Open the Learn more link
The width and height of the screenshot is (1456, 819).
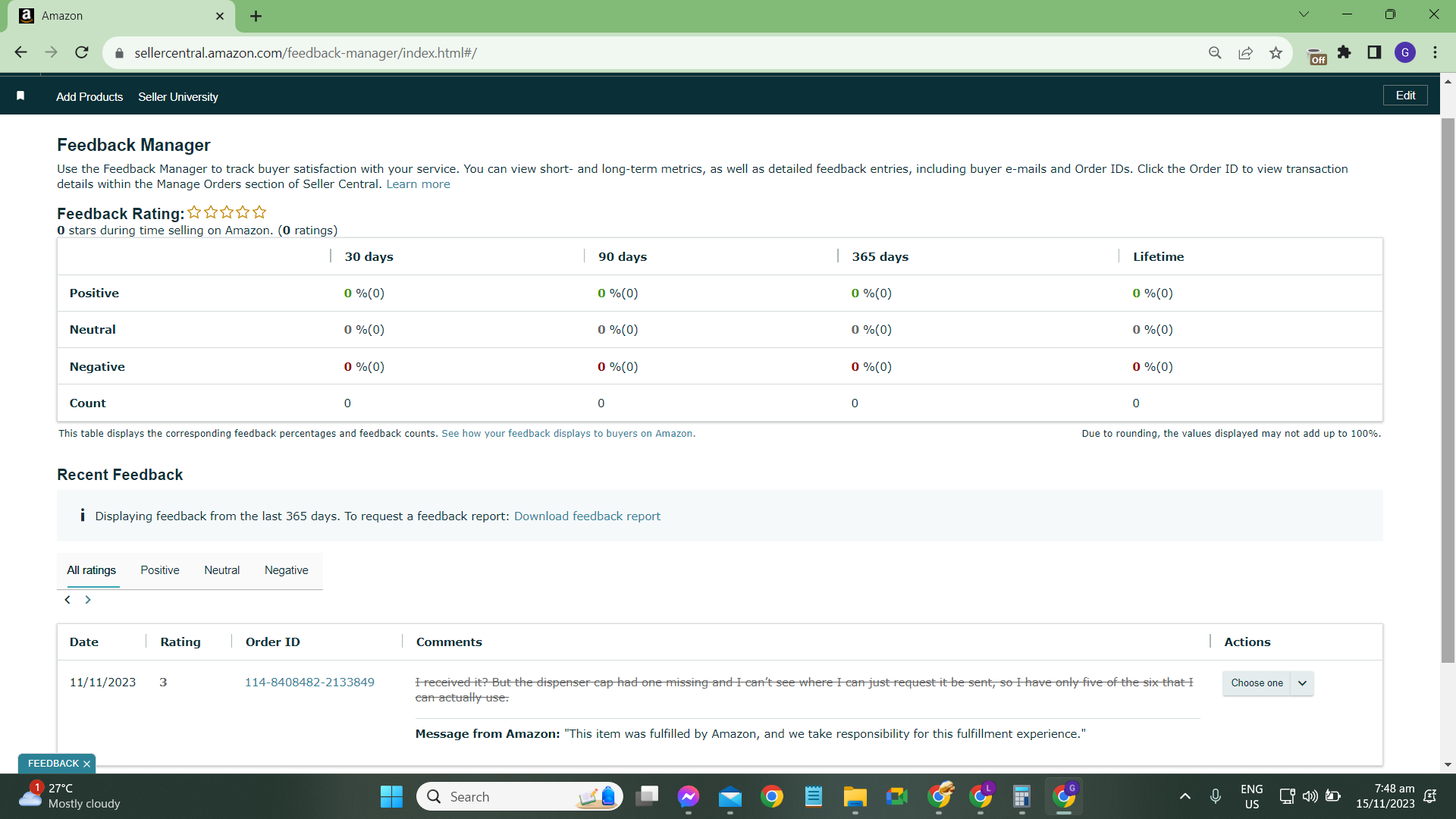(x=418, y=184)
